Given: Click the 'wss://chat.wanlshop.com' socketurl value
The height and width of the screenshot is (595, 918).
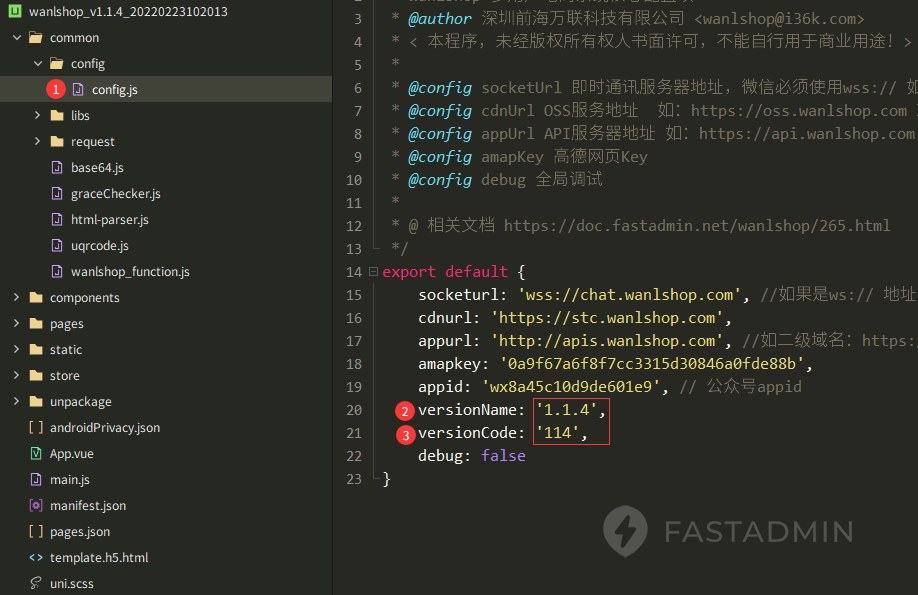Looking at the screenshot, I should coord(629,295).
